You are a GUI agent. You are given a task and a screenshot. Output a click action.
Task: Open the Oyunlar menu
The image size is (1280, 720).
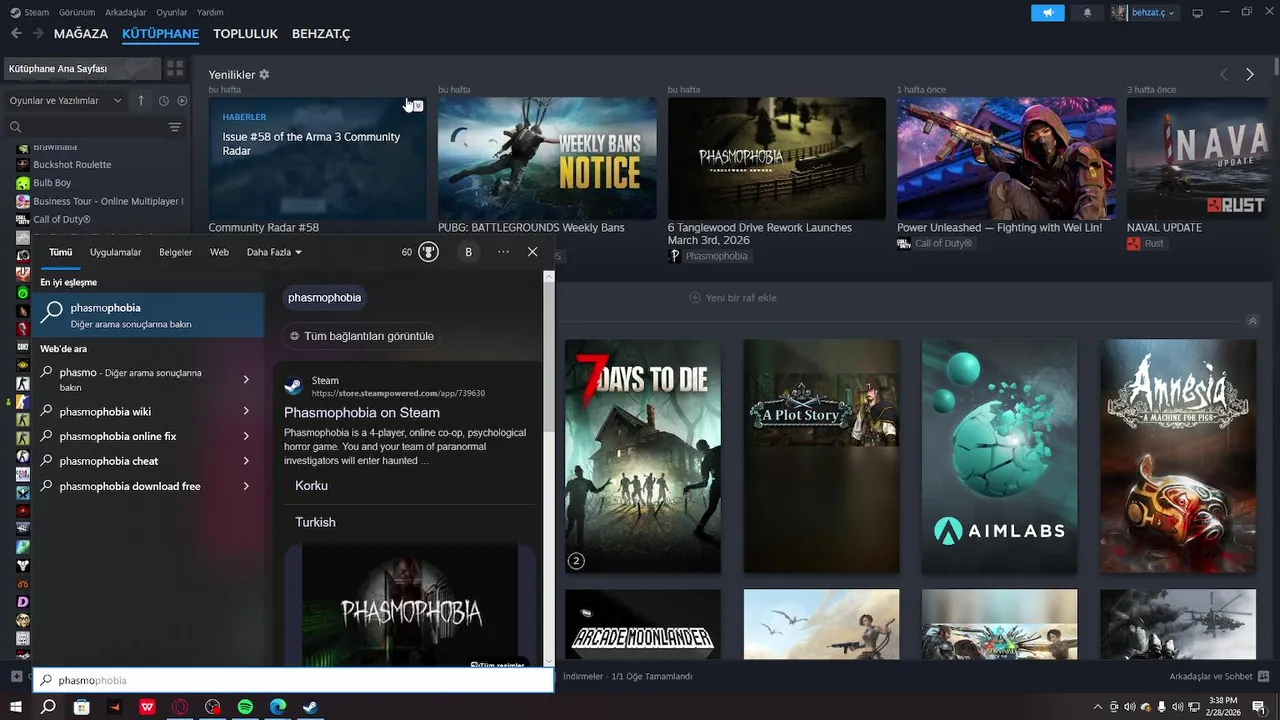[172, 12]
